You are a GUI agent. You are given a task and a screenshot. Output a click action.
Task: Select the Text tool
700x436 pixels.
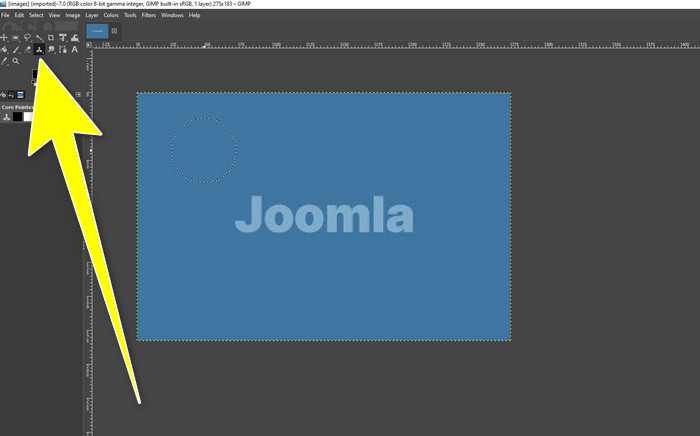75,50
